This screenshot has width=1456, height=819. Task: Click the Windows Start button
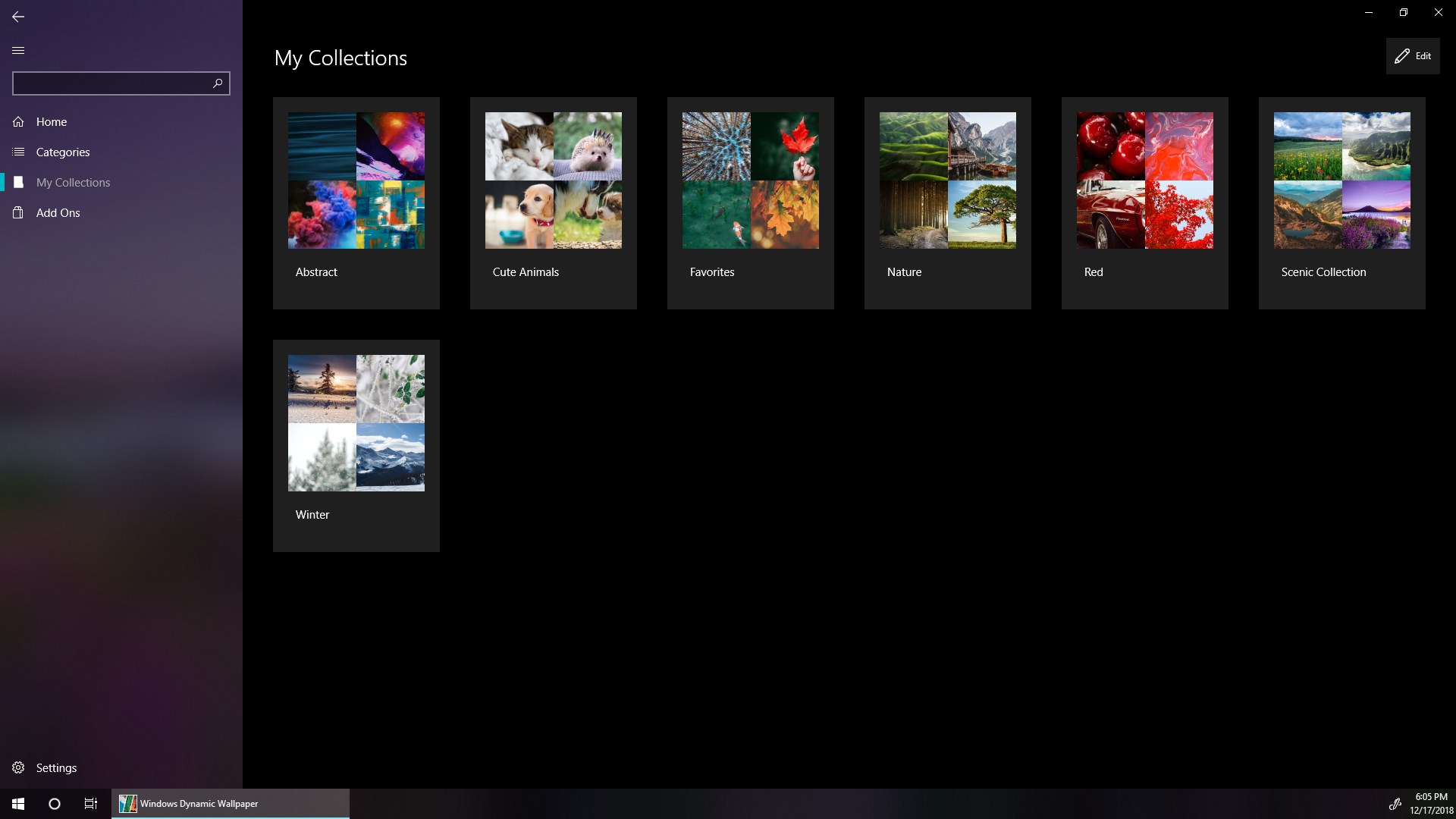[x=18, y=804]
